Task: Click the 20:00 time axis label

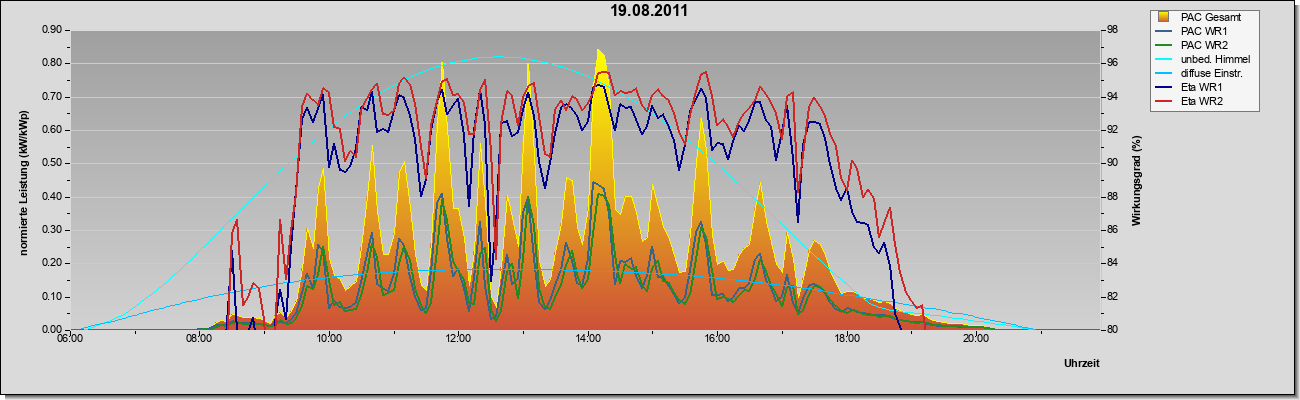Action: [976, 339]
